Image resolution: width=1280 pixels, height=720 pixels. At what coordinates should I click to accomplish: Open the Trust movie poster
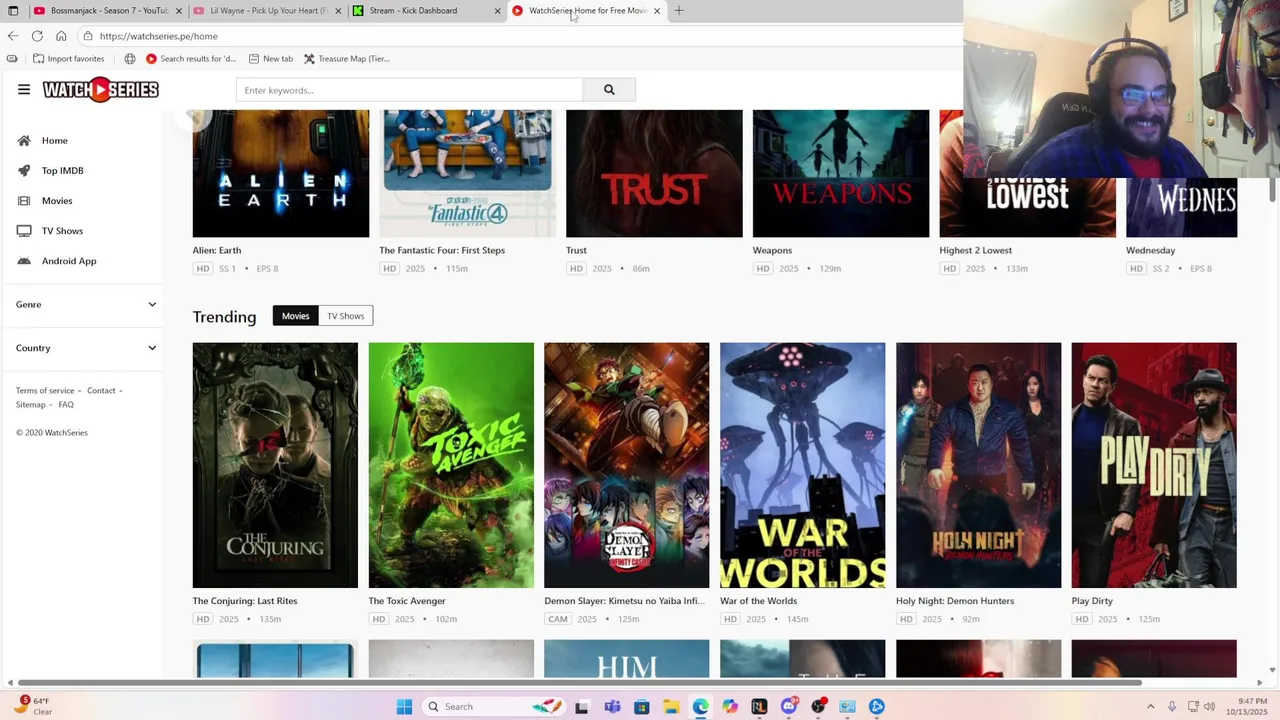coord(654,174)
